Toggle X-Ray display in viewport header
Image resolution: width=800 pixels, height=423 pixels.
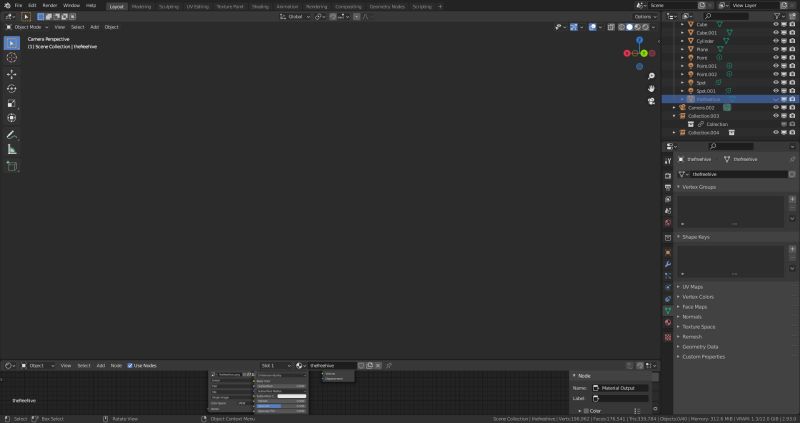point(611,27)
